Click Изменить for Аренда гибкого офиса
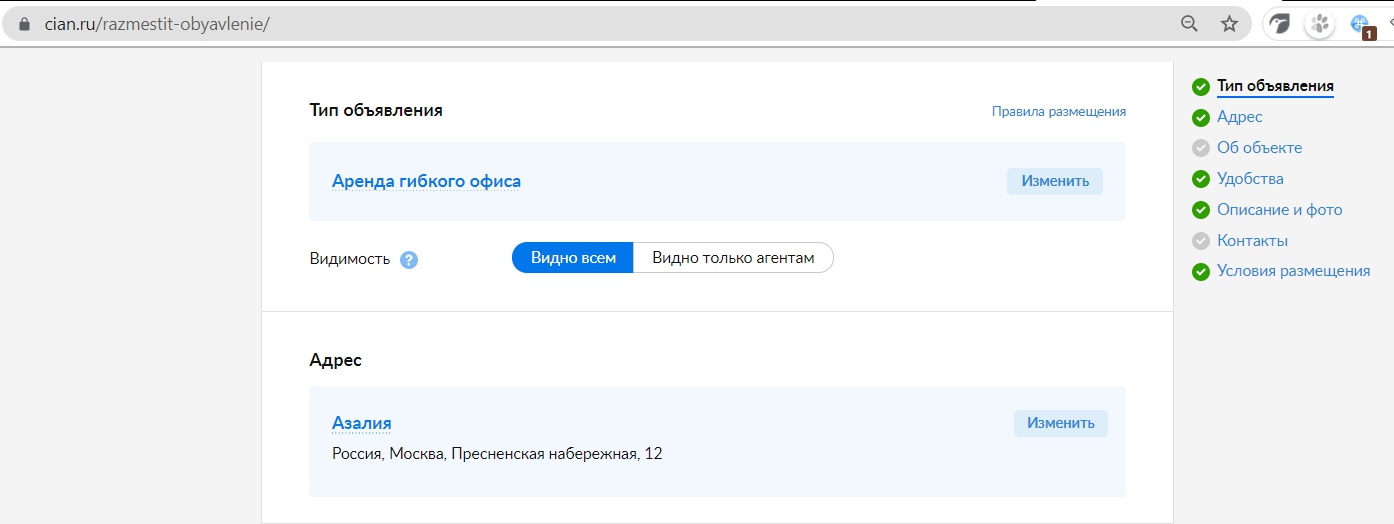 click(x=1055, y=181)
